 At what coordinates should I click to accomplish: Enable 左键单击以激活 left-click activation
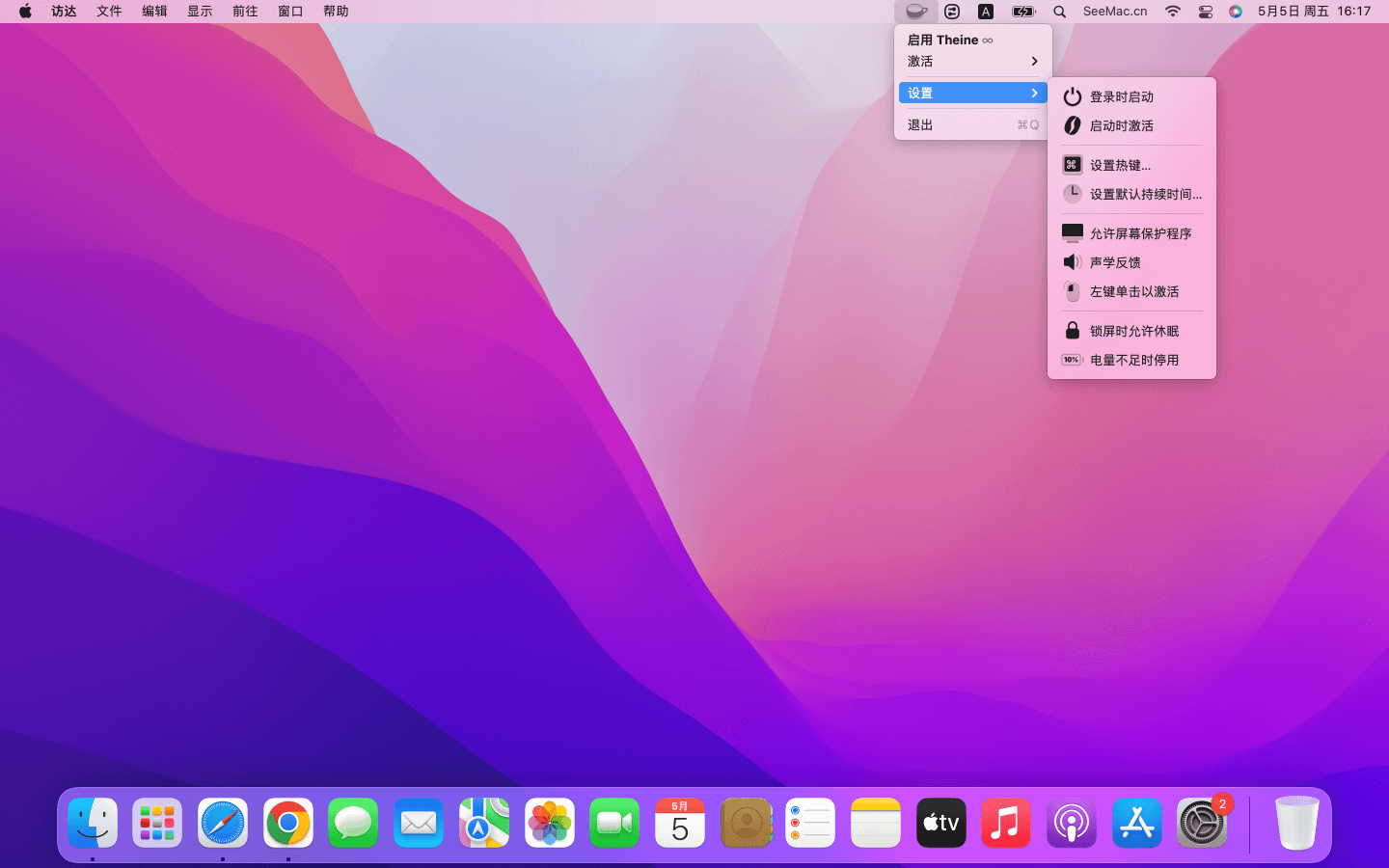[x=1134, y=292]
